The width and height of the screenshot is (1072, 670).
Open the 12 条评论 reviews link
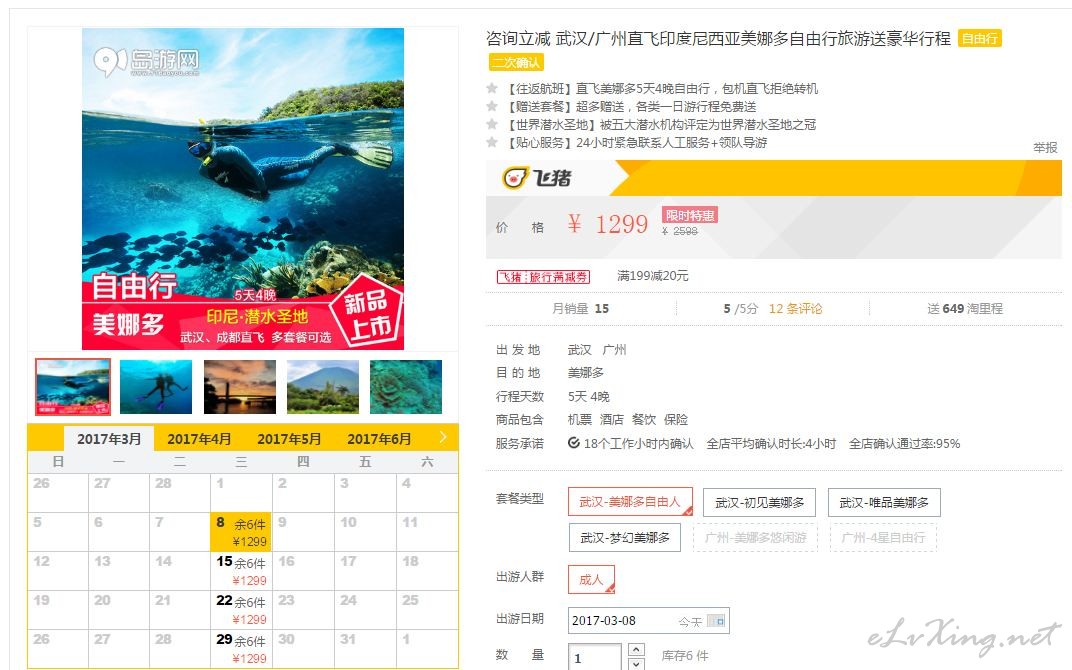795,308
